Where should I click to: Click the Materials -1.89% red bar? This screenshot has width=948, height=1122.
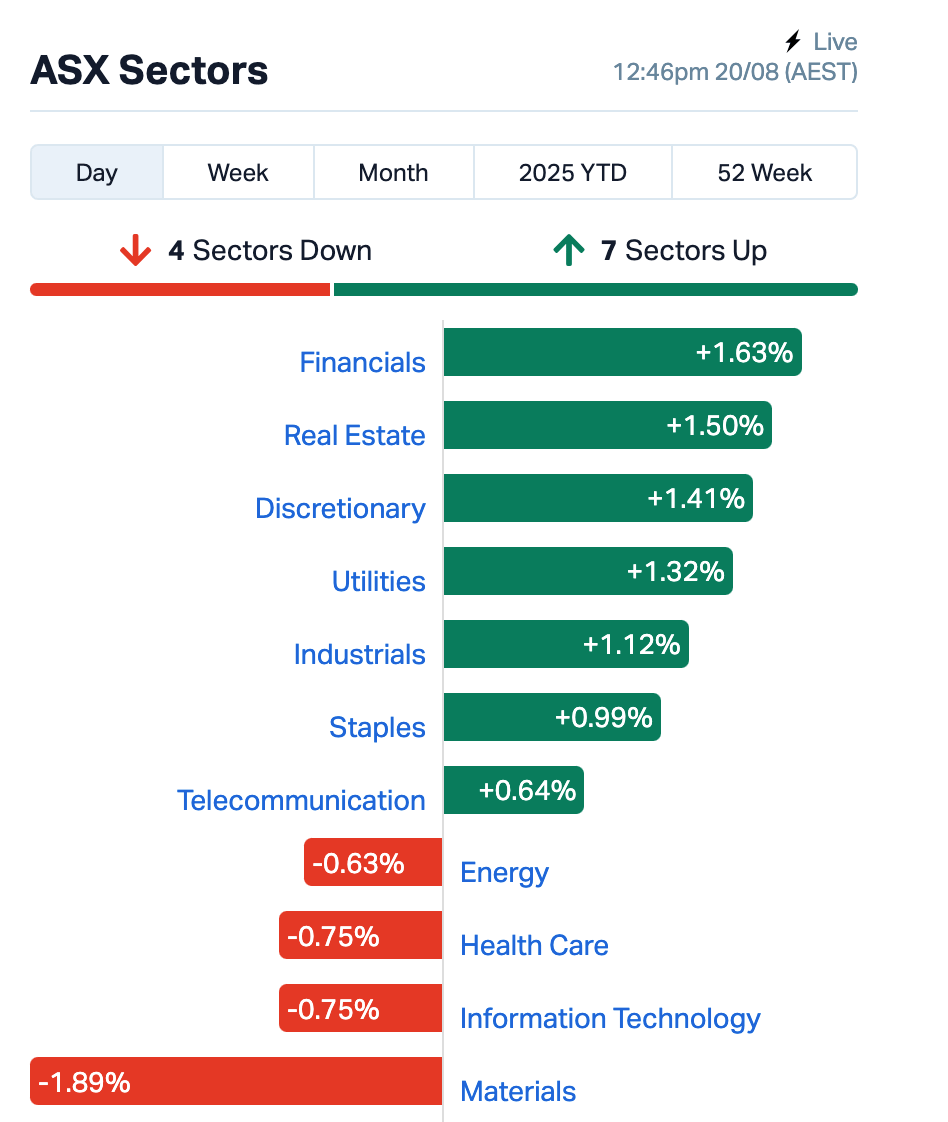point(236,1081)
